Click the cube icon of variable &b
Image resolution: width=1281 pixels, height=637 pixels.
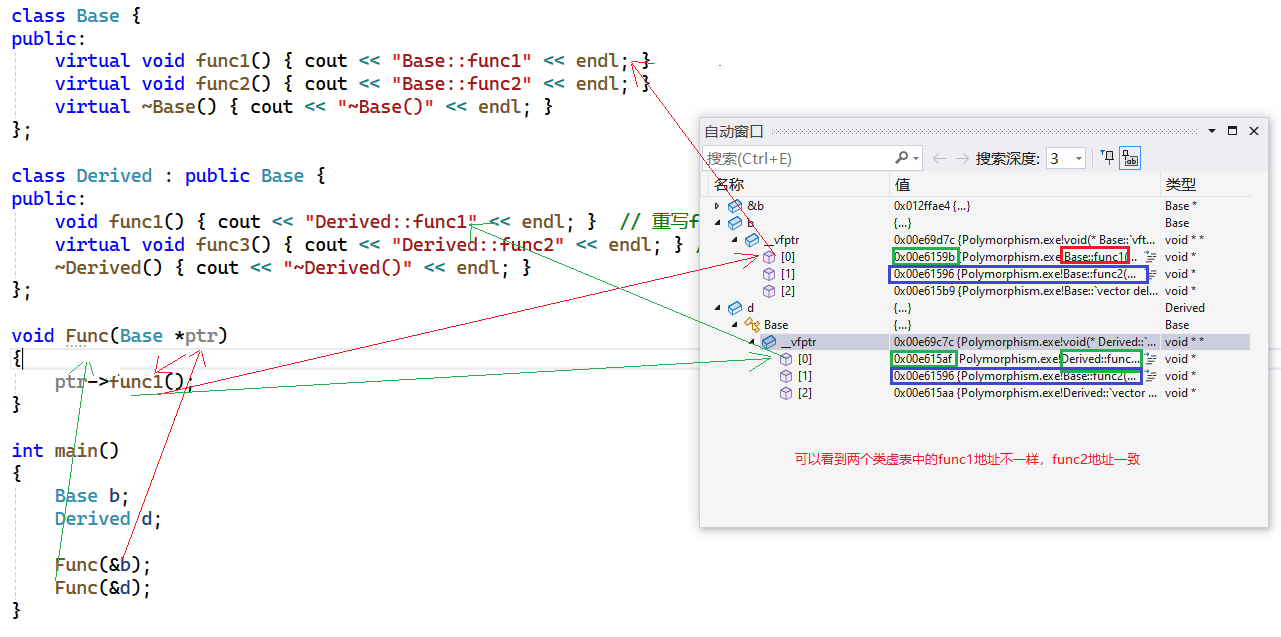(x=736, y=206)
